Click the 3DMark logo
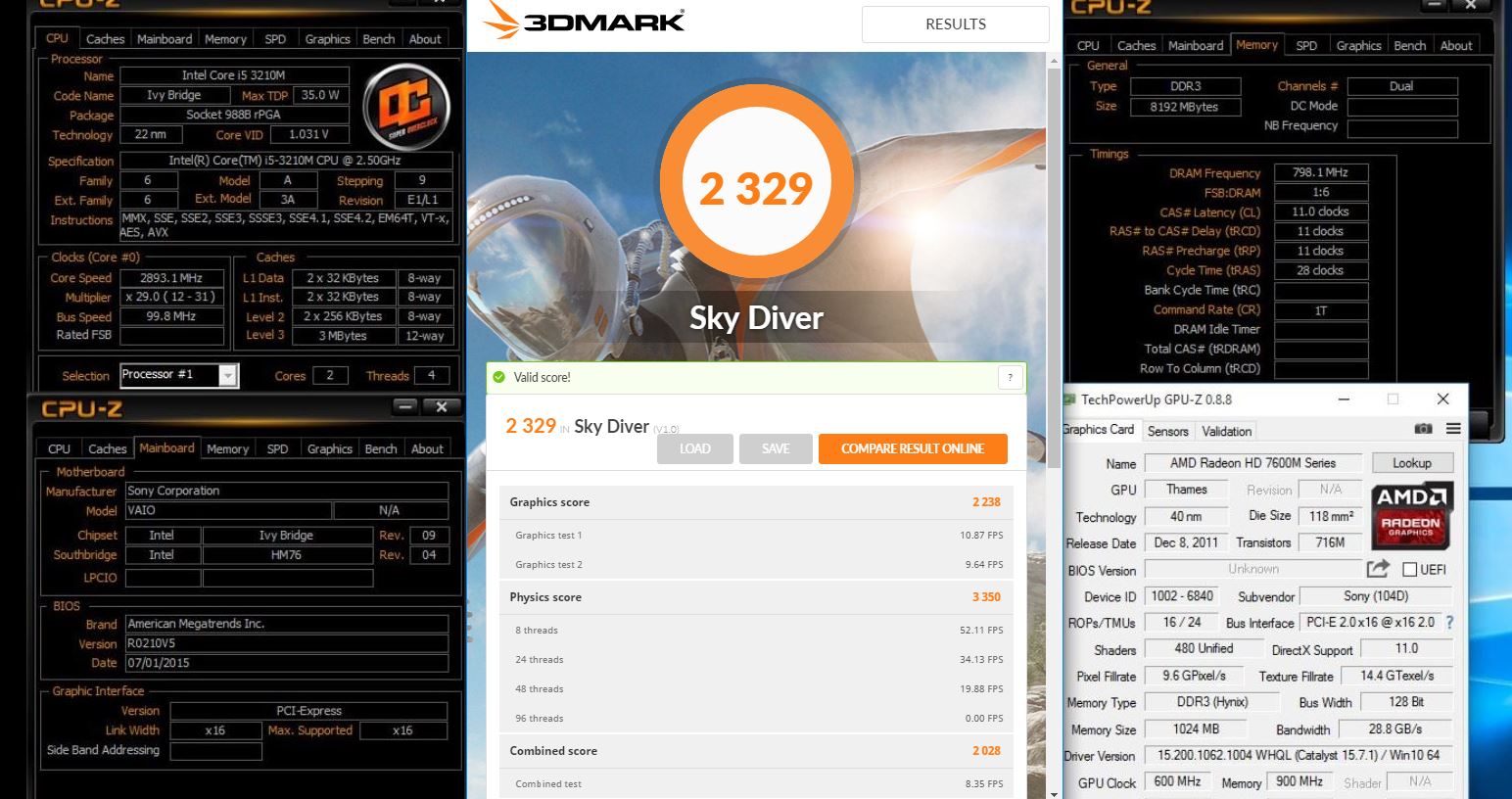1512x799 pixels. tap(585, 21)
